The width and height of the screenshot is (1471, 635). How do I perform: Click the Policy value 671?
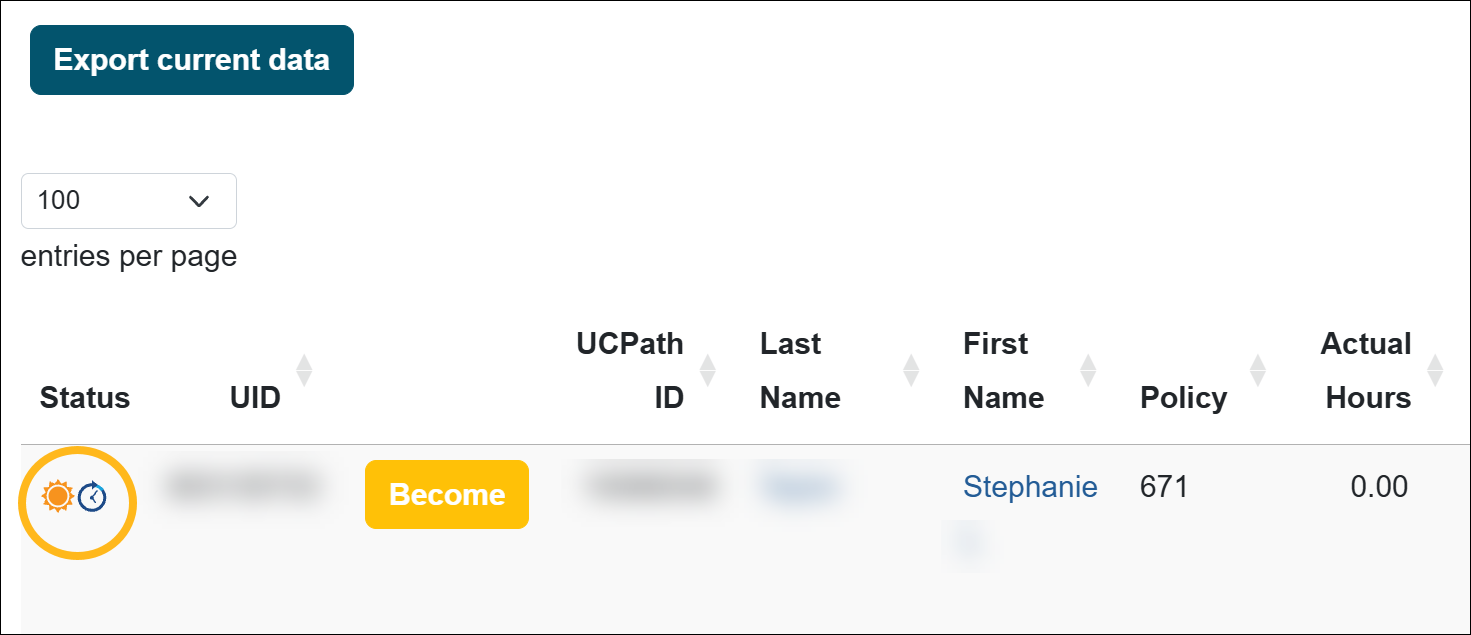tap(1164, 487)
